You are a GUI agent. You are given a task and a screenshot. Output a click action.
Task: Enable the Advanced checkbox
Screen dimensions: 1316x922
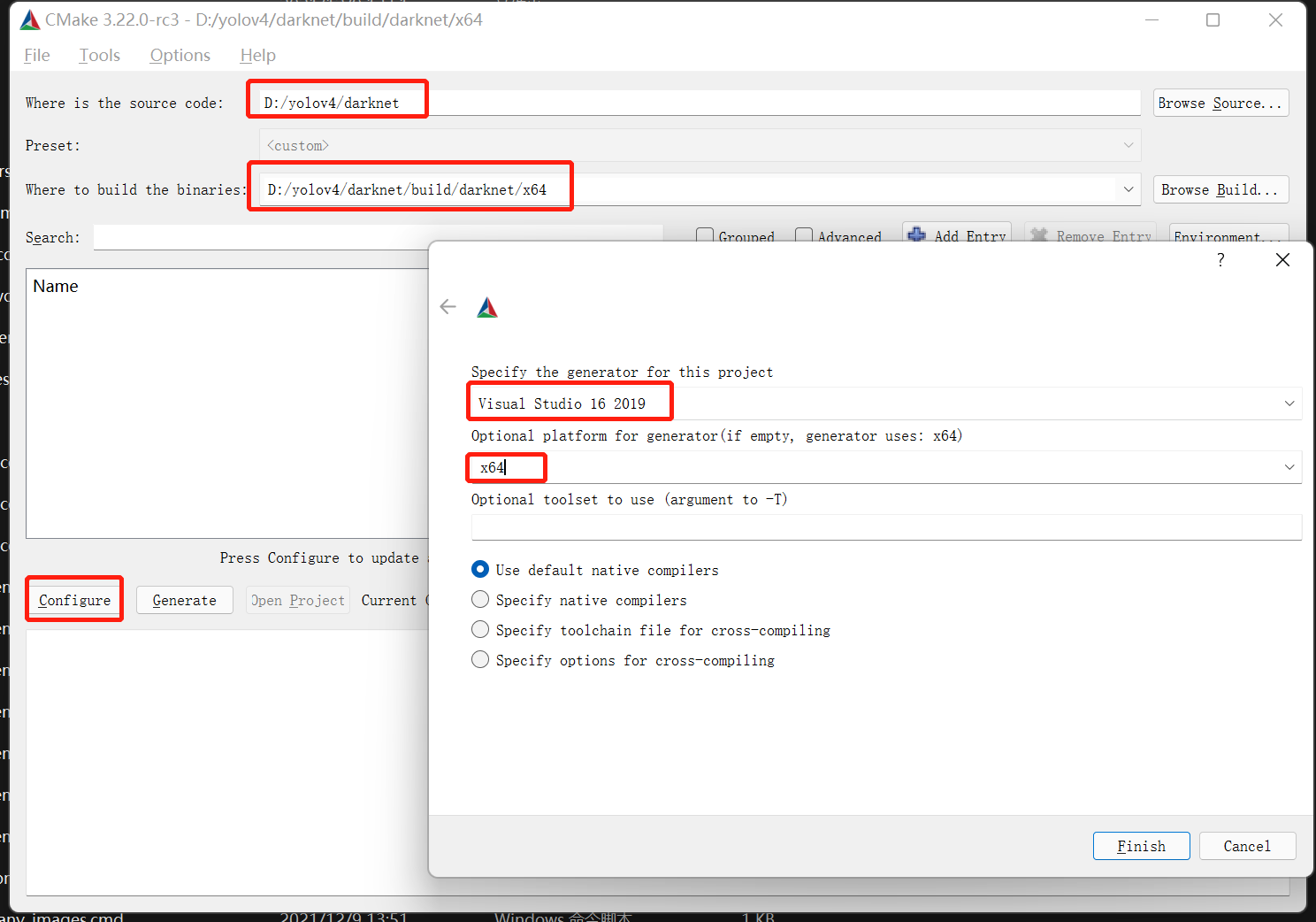coord(804,235)
